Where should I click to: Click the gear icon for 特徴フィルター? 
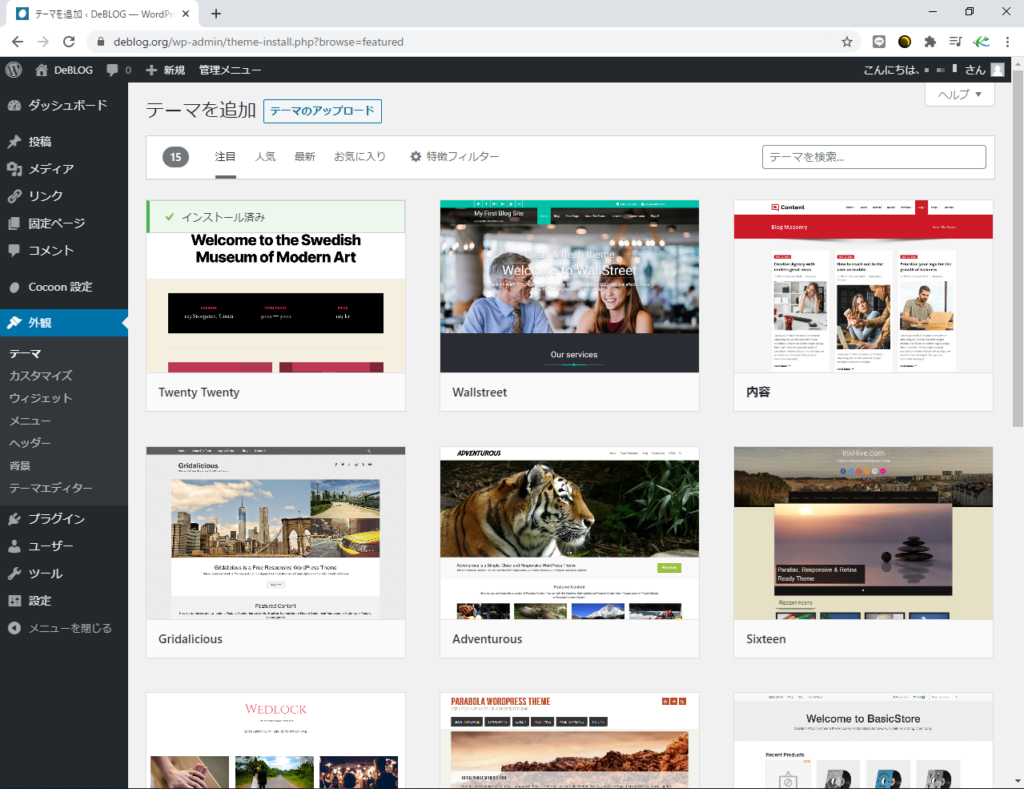pos(415,157)
